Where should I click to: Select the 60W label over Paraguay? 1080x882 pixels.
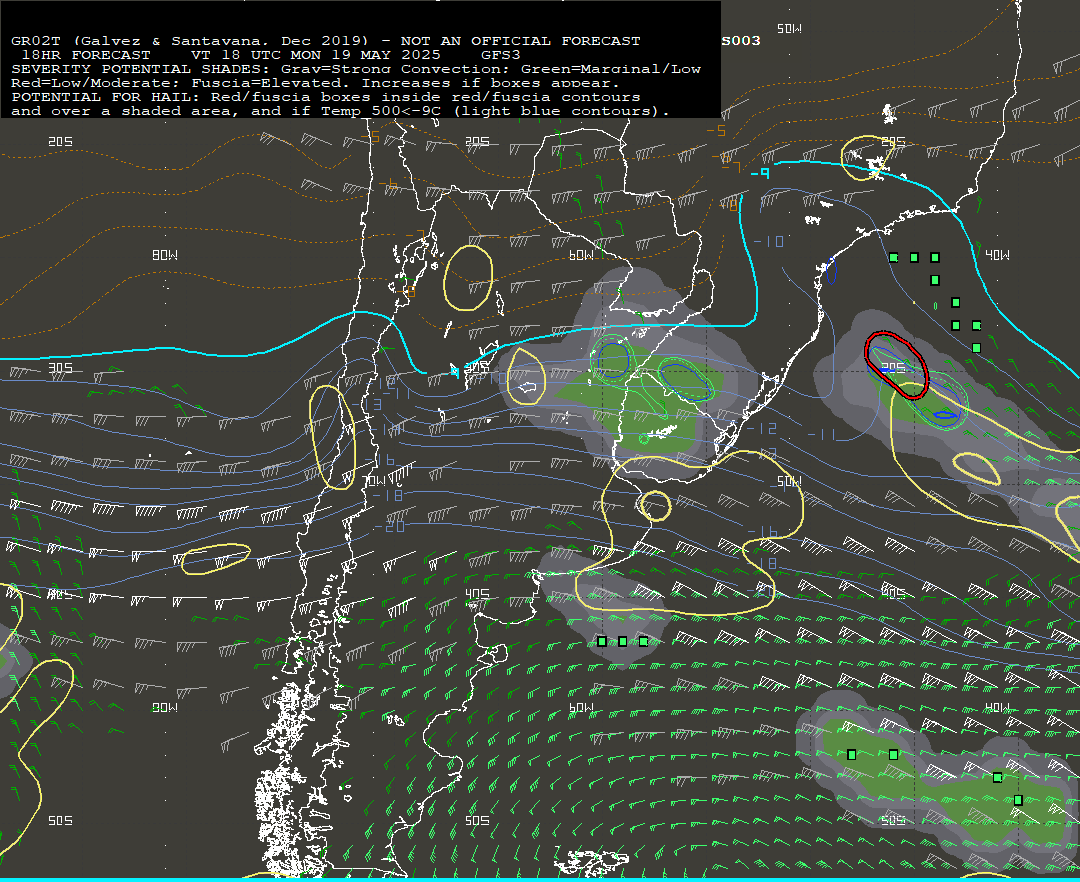click(x=581, y=255)
